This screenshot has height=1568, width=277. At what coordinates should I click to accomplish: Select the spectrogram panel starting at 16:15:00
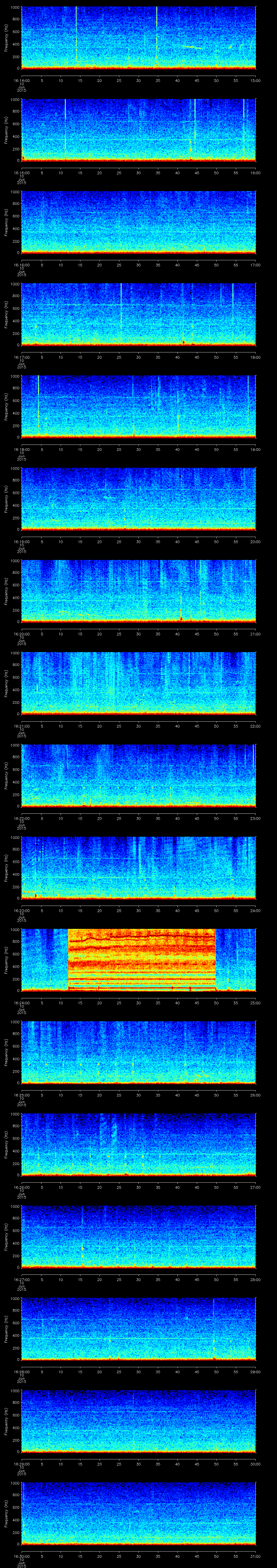138,130
